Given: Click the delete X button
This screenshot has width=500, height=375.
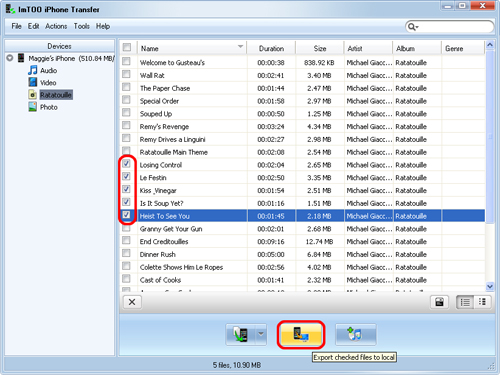Looking at the screenshot, I should click(x=132, y=302).
